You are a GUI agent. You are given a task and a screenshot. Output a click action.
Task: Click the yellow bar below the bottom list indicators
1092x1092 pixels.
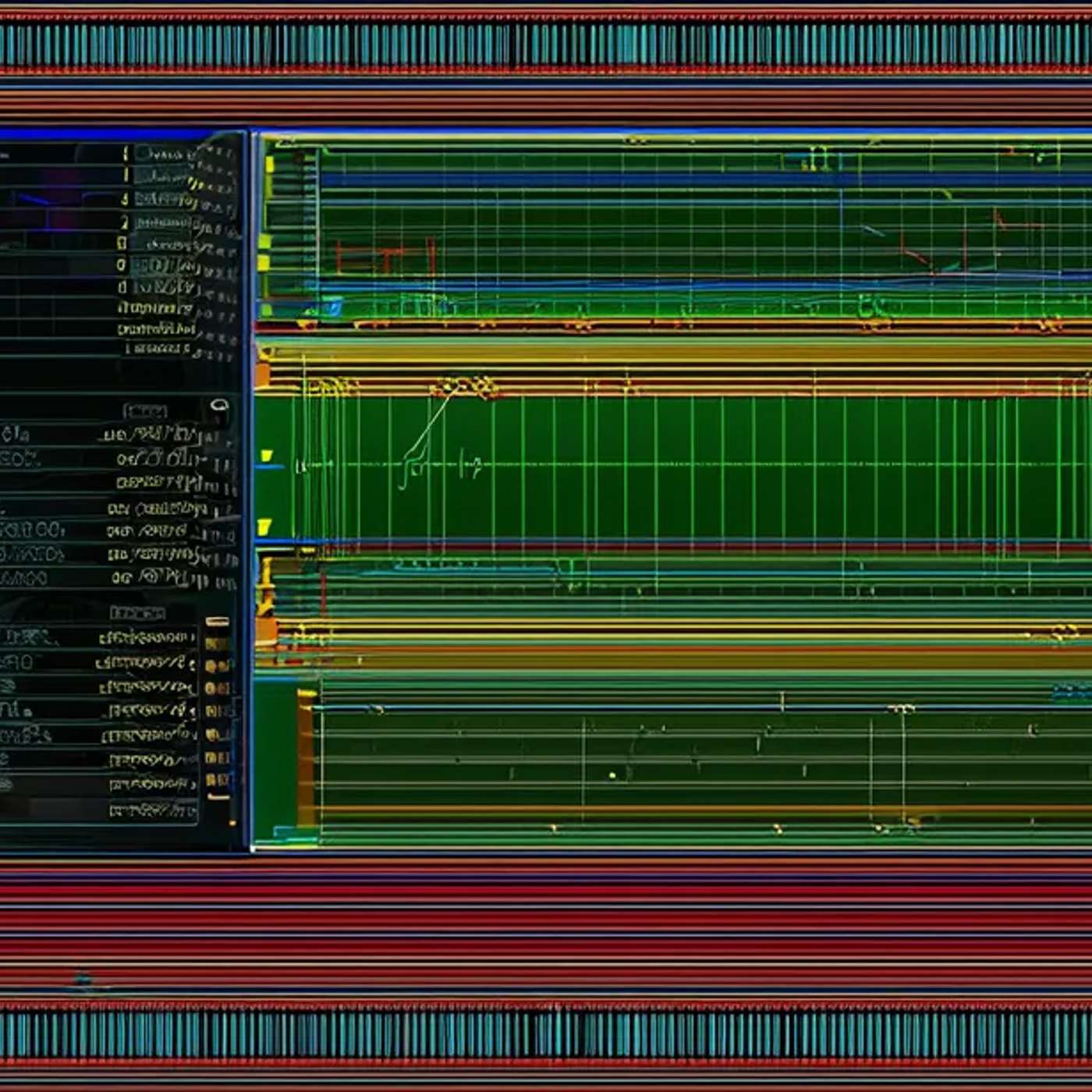[x=218, y=797]
